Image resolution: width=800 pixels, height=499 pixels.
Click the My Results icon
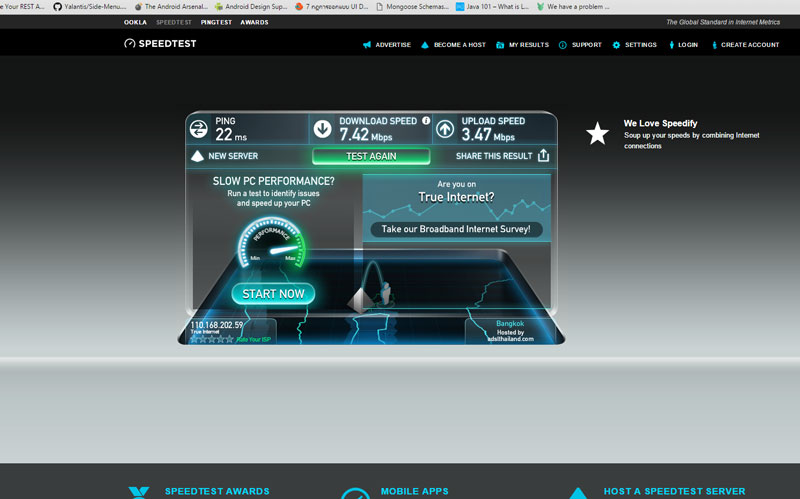500,45
